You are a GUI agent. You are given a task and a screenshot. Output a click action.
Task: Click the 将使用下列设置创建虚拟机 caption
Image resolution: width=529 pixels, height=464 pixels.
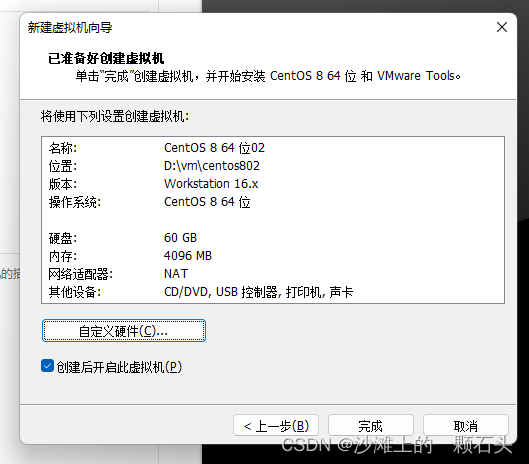(115, 116)
